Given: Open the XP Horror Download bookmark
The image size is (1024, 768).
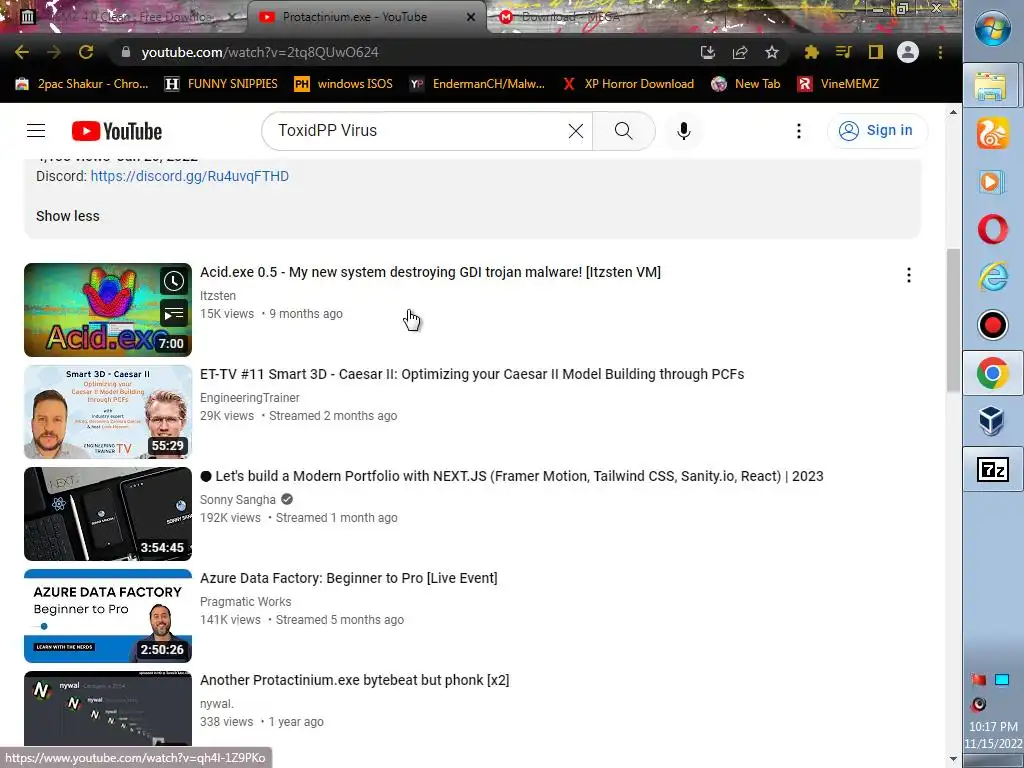Looking at the screenshot, I should (628, 84).
